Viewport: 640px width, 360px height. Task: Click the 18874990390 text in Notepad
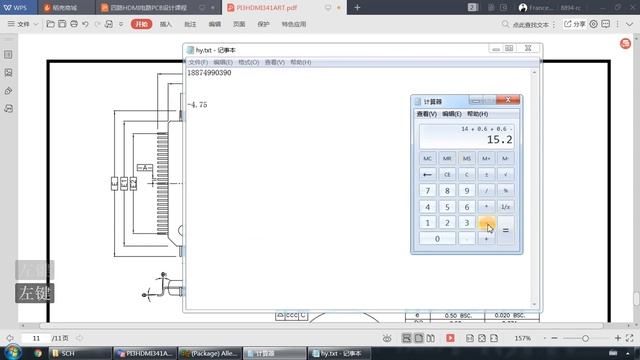[x=209, y=73]
